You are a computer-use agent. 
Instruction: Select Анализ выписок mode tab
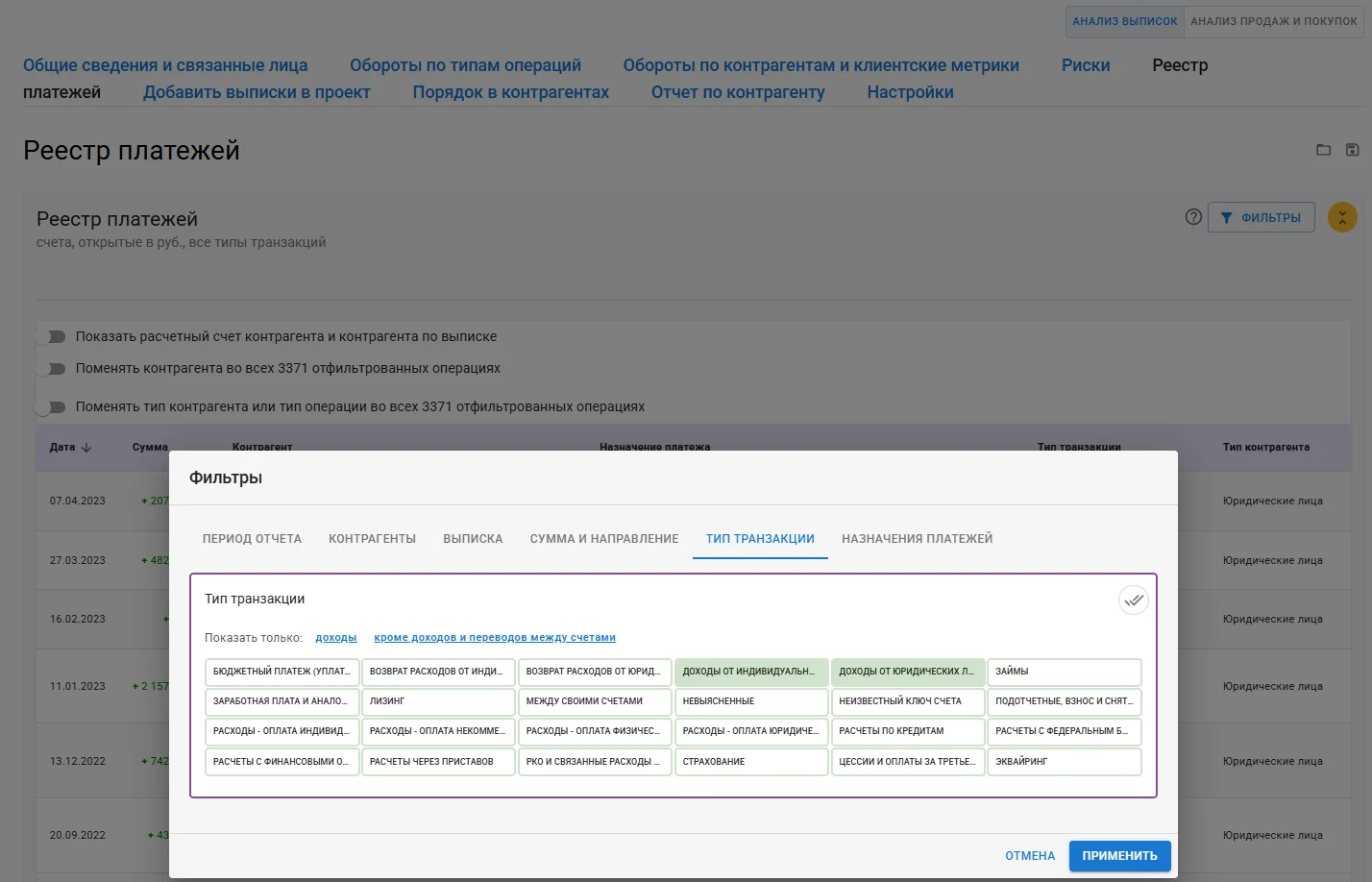click(x=1125, y=21)
